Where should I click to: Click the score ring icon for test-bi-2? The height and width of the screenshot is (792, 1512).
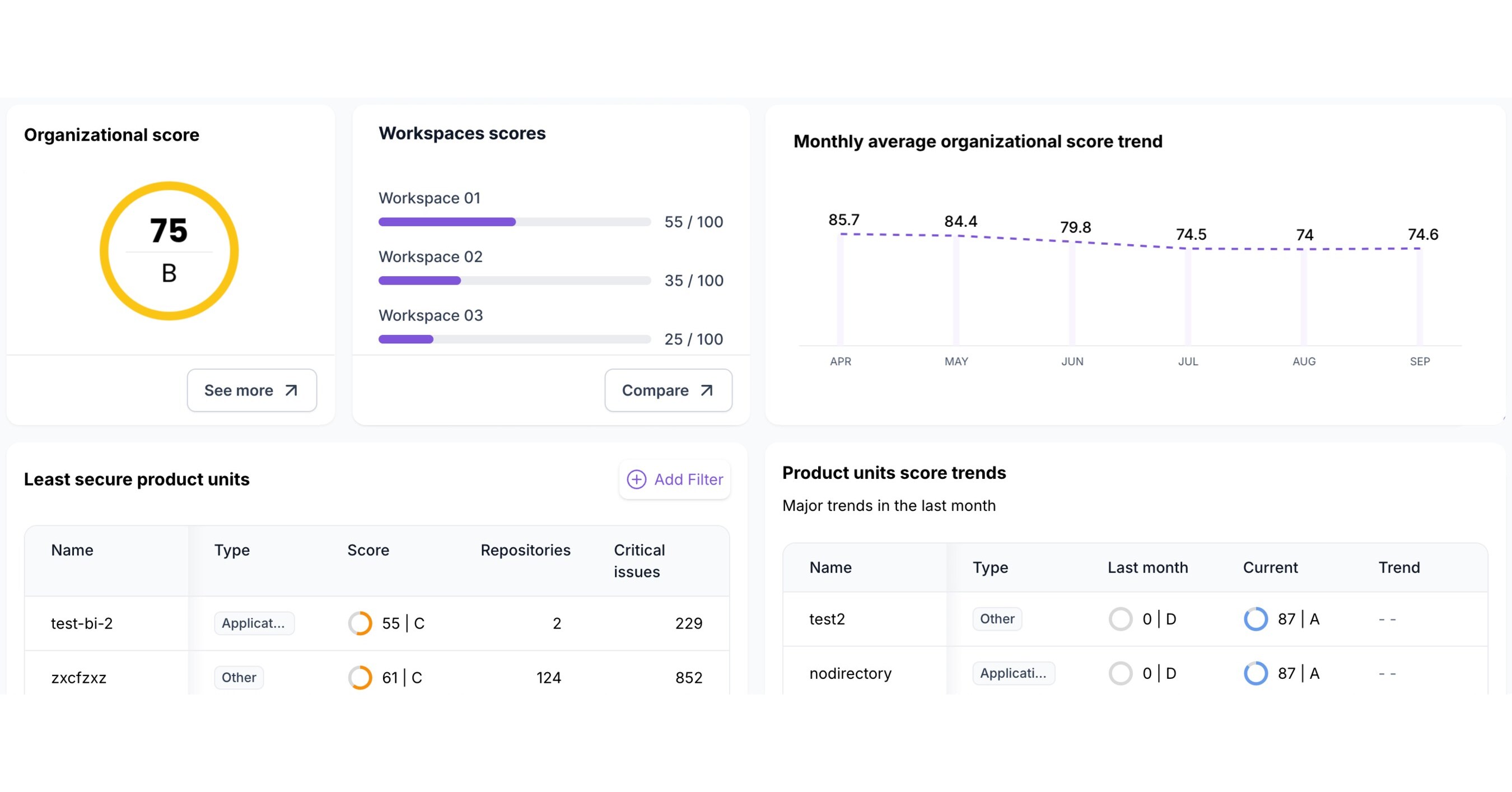pyautogui.click(x=360, y=623)
